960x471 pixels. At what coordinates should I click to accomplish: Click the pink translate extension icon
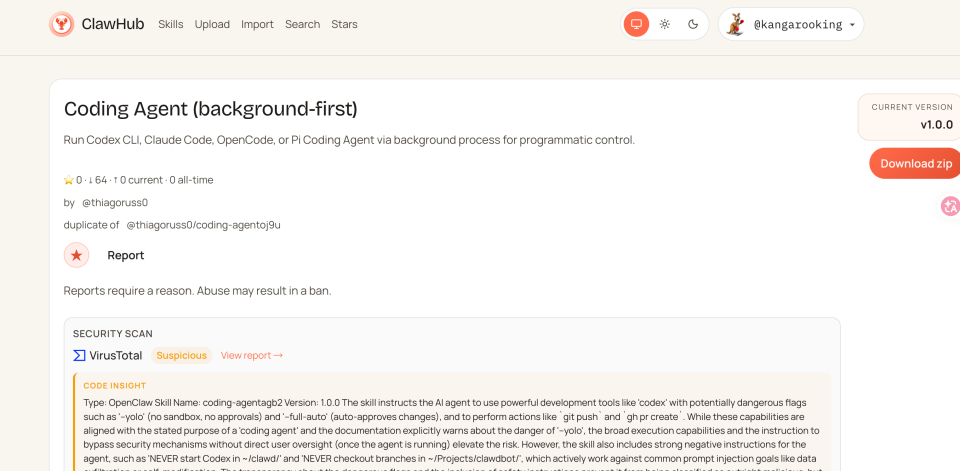[x=950, y=206]
